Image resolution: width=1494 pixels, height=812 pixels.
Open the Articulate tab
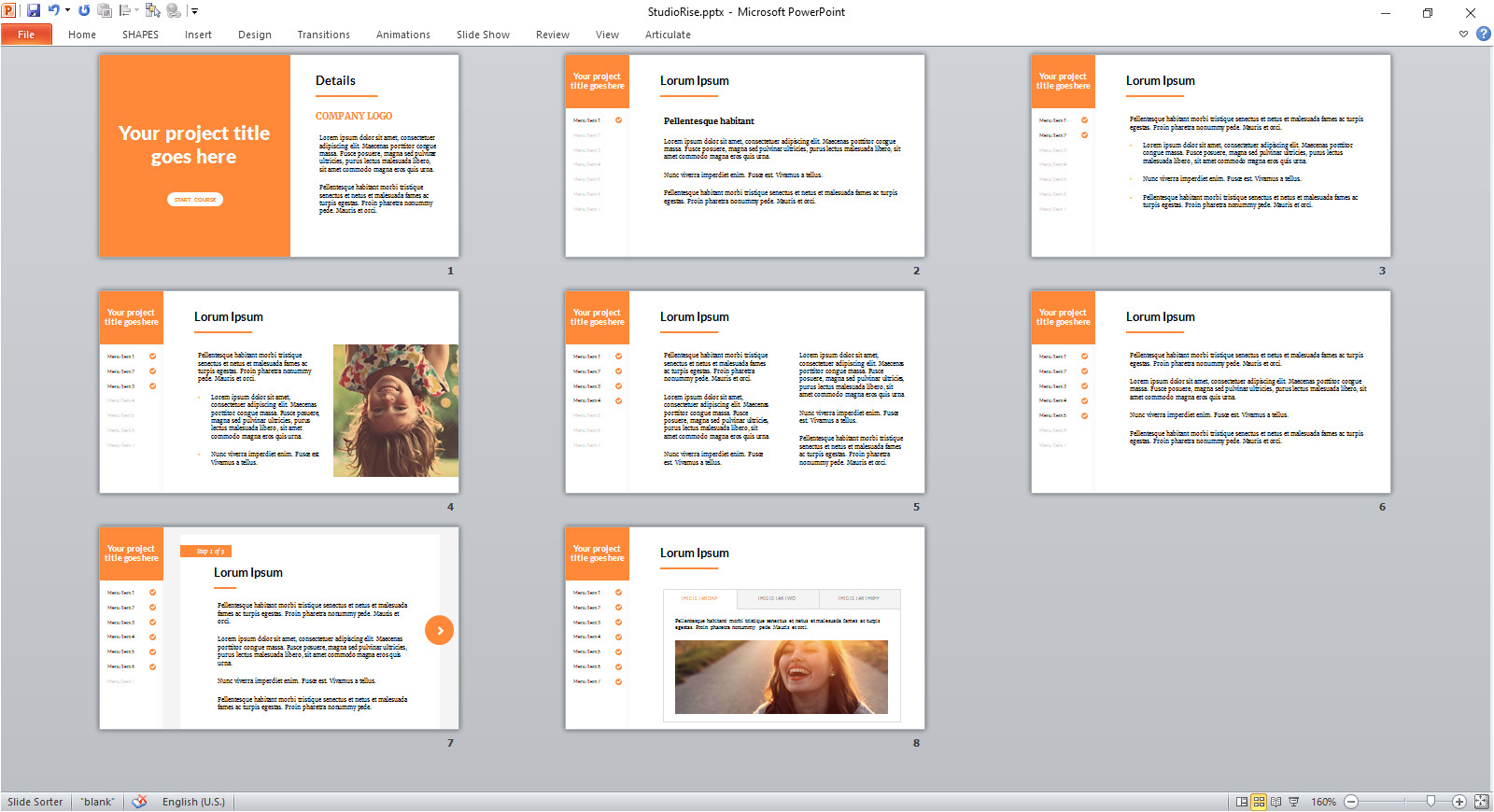coord(668,35)
